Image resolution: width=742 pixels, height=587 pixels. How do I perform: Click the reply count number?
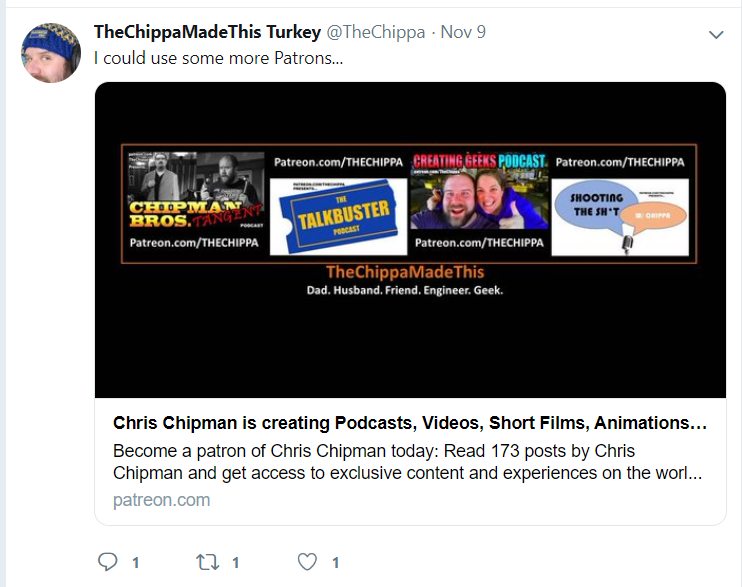pos(135,562)
